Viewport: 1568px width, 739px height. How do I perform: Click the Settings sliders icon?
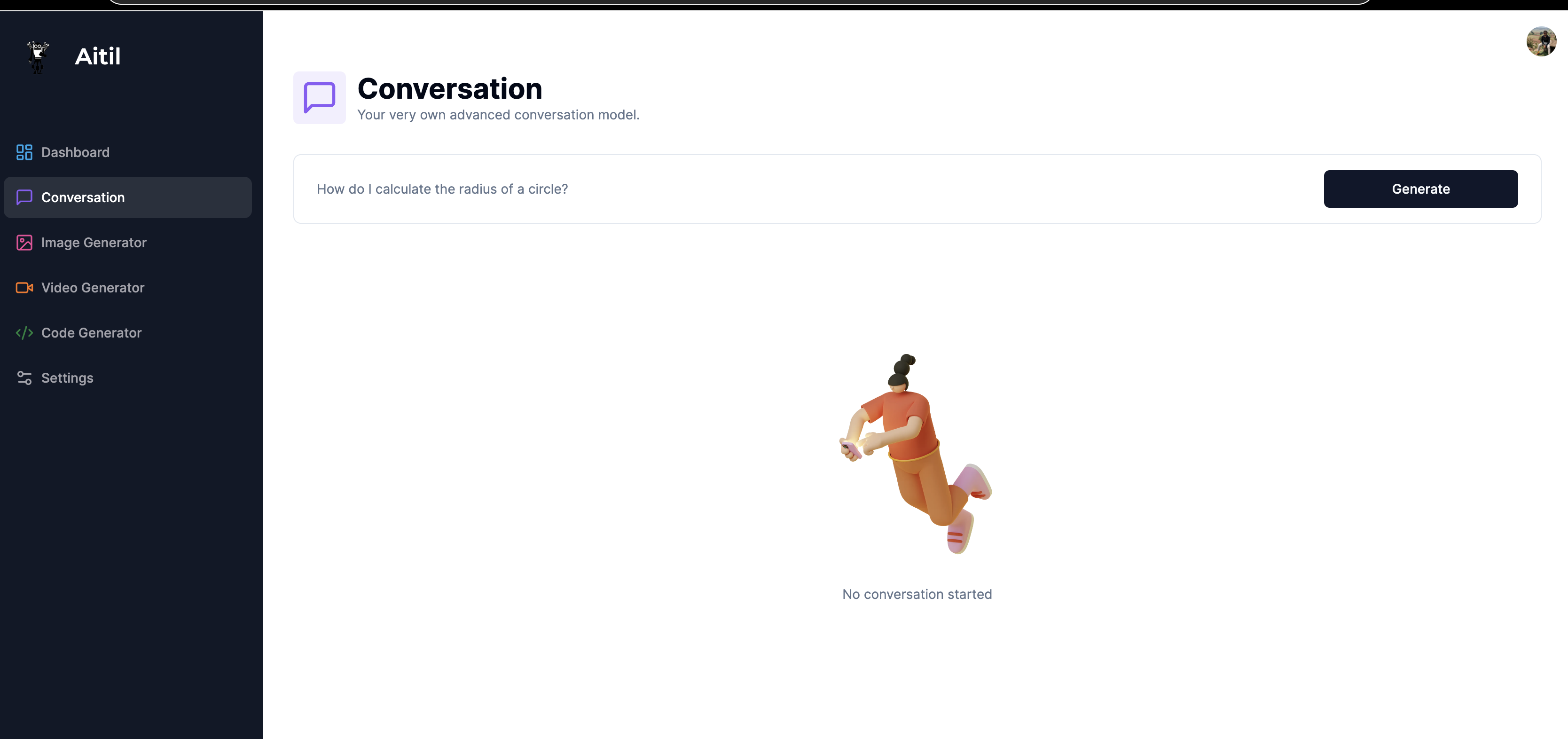coord(24,378)
